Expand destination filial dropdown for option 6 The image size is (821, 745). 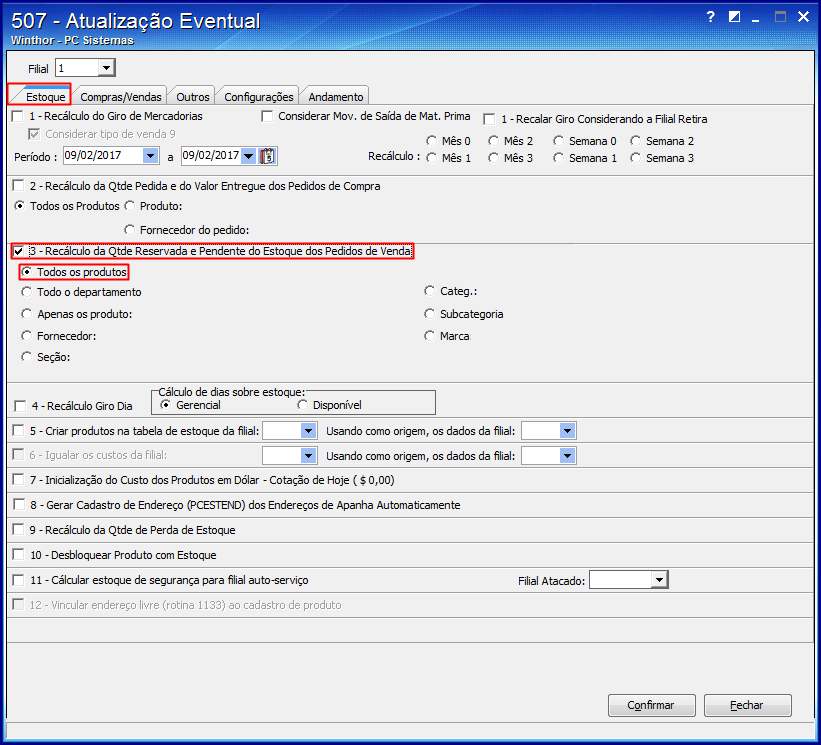(308, 455)
